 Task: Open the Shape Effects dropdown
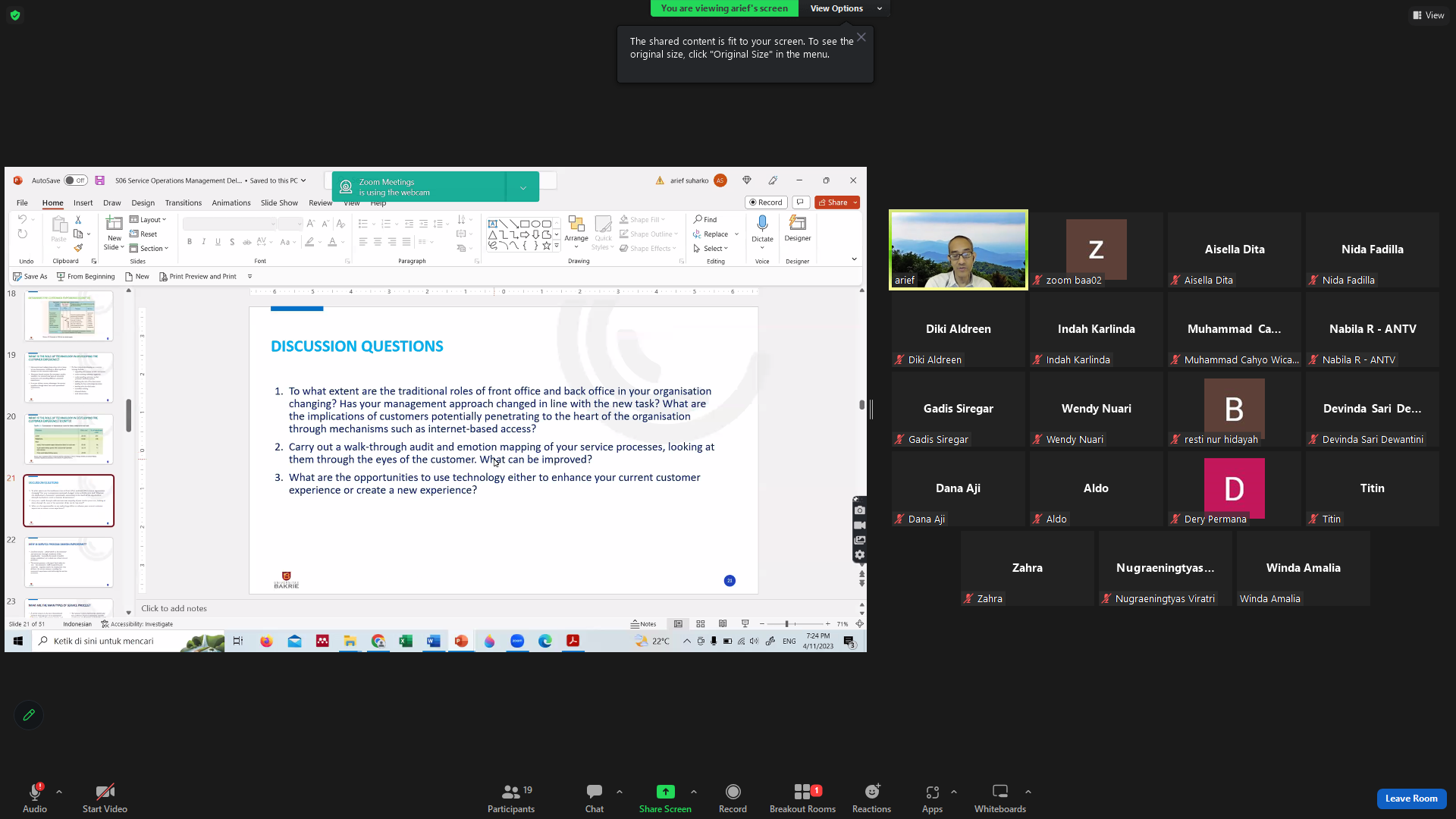point(648,248)
